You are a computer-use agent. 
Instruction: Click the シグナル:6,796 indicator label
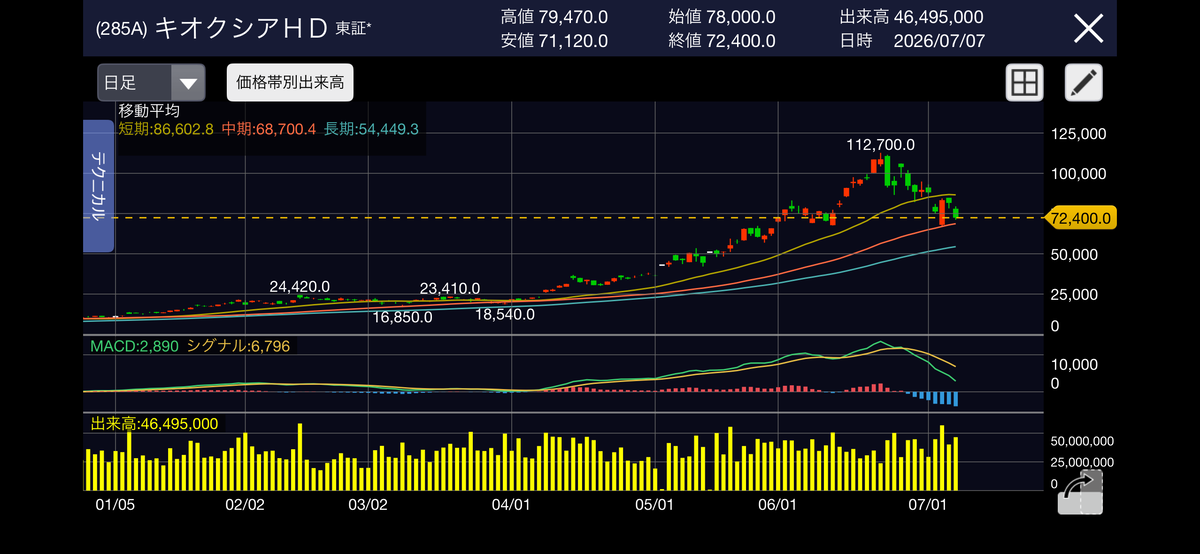[239, 346]
